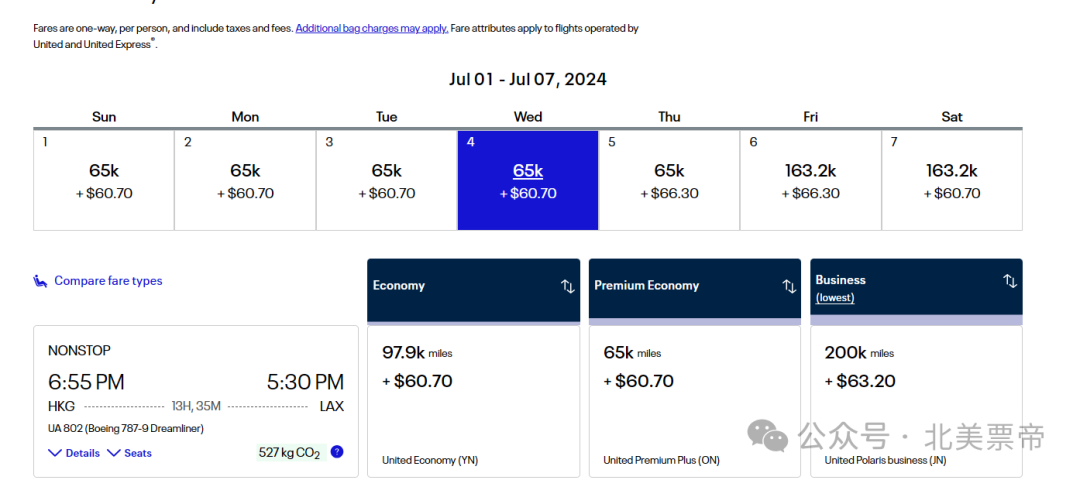
Task: Select Tuesday July 3 fare cell
Action: click(x=386, y=180)
